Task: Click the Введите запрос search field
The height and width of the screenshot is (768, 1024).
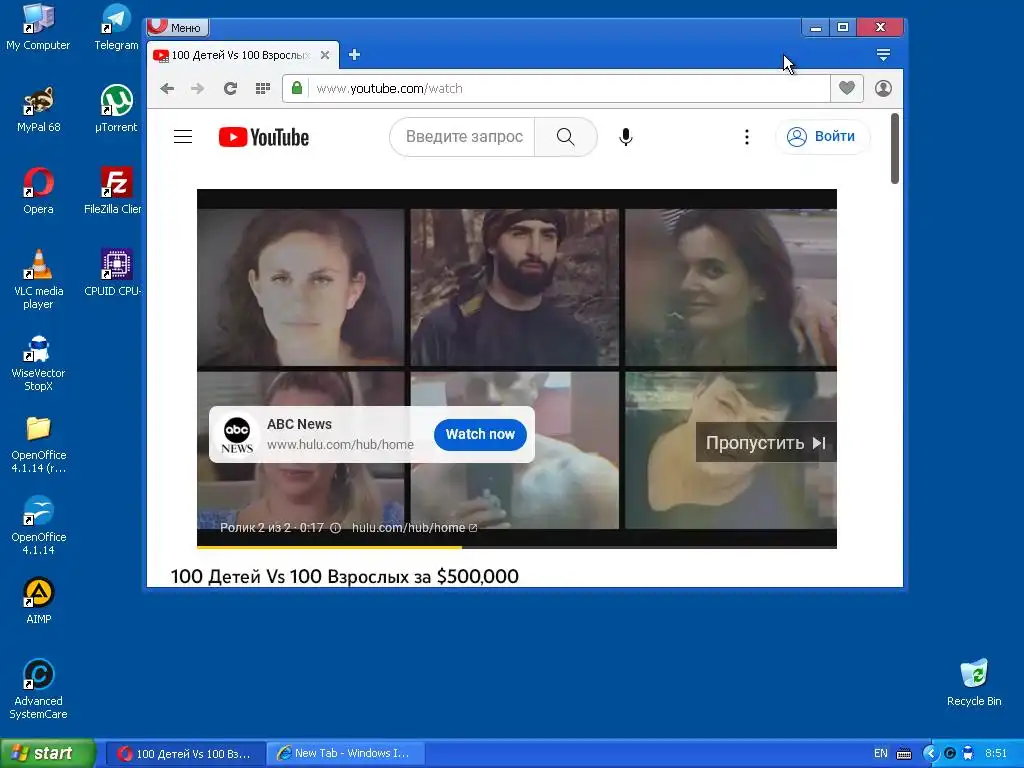Action: tap(464, 136)
